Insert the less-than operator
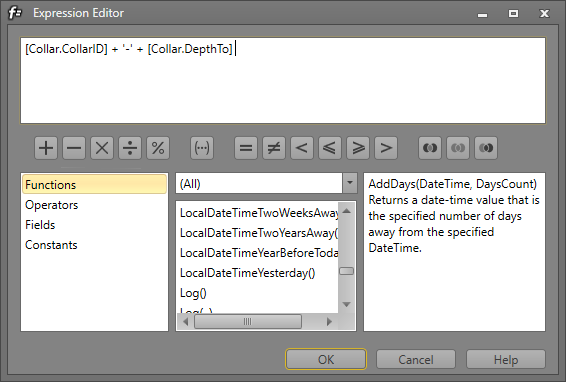 (x=302, y=148)
